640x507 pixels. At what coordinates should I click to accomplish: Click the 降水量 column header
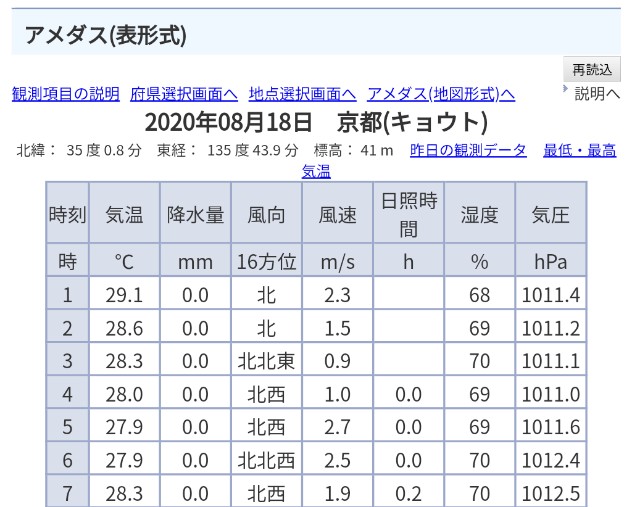point(196,213)
